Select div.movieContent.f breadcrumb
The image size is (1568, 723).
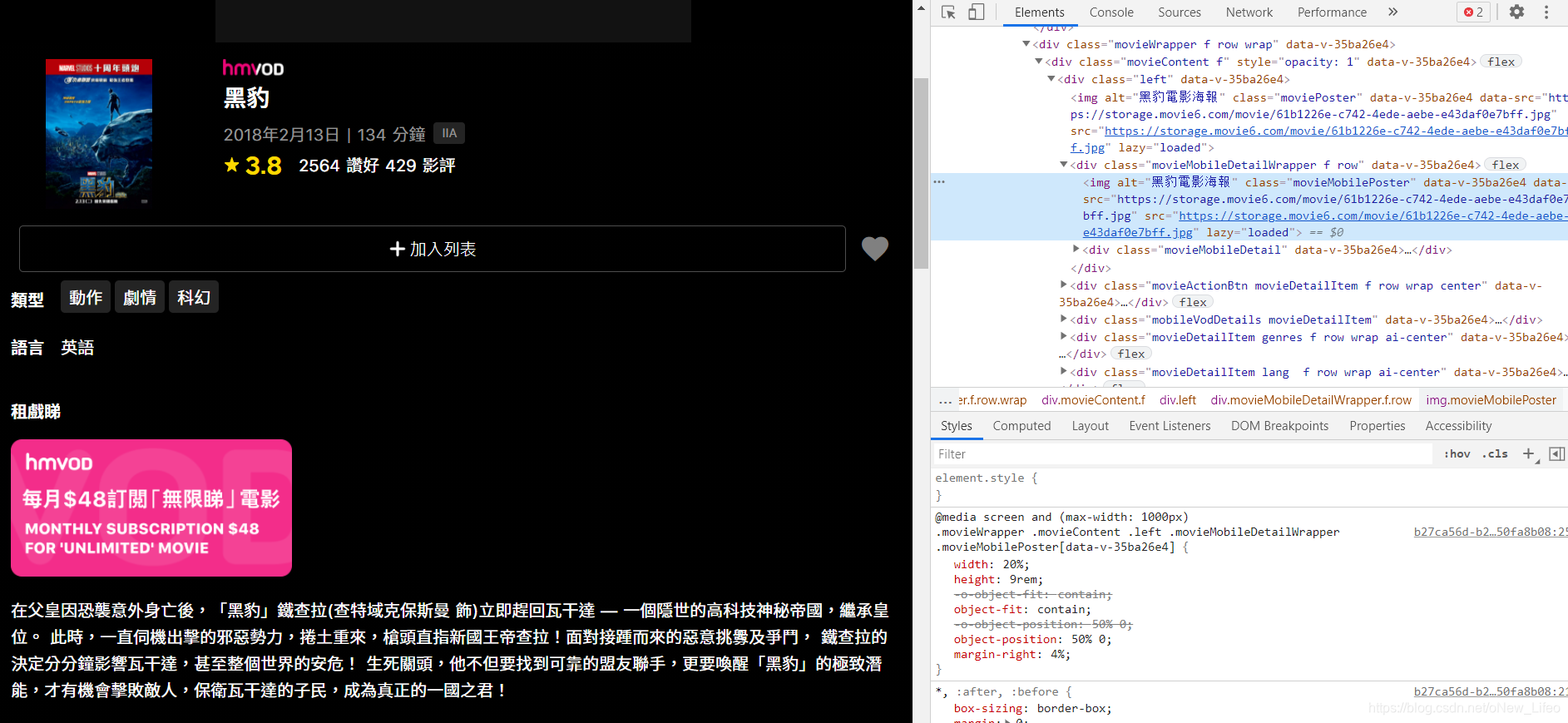coord(1093,400)
